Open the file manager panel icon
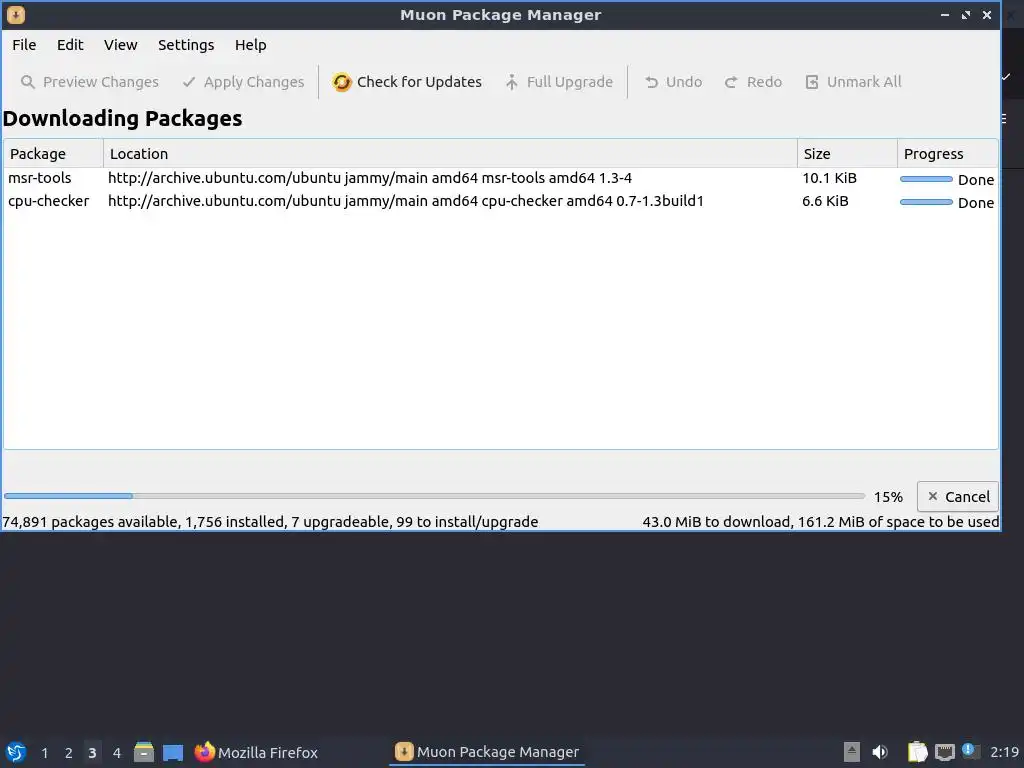 pos(144,752)
